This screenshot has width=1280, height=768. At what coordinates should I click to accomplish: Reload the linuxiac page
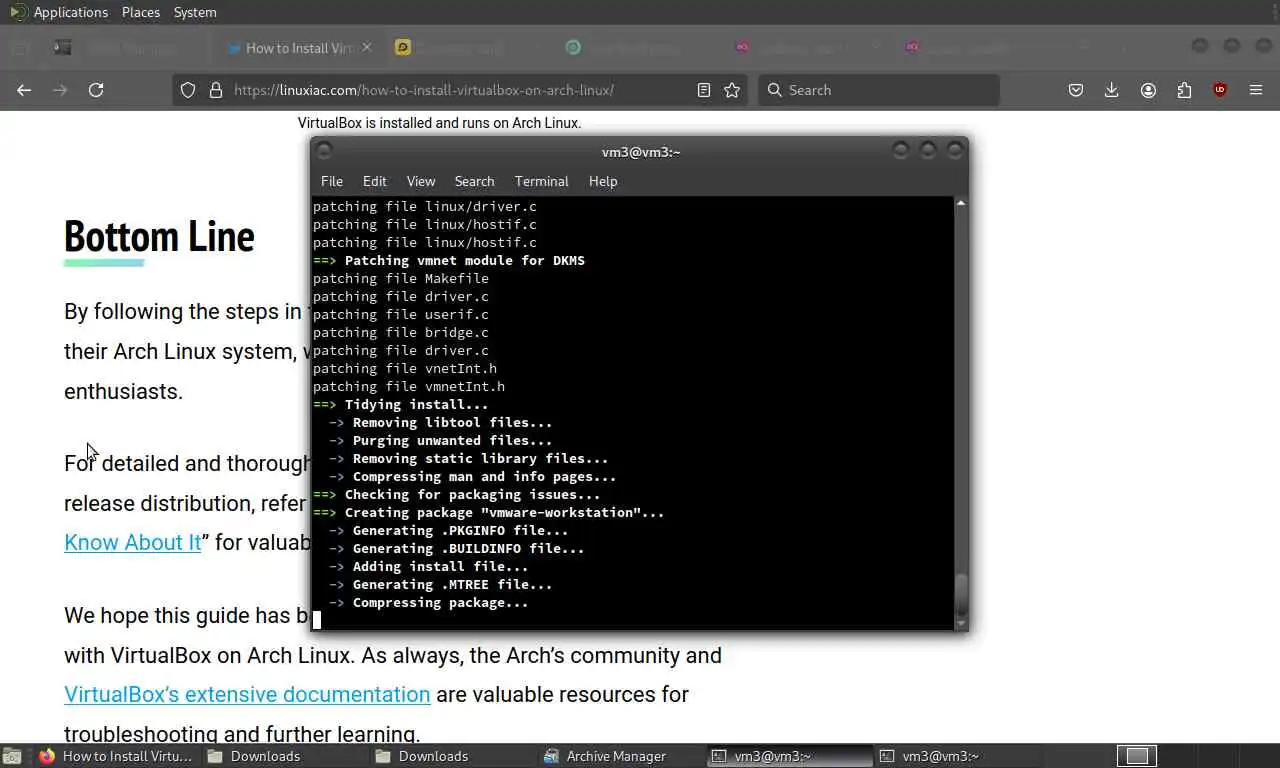click(96, 90)
